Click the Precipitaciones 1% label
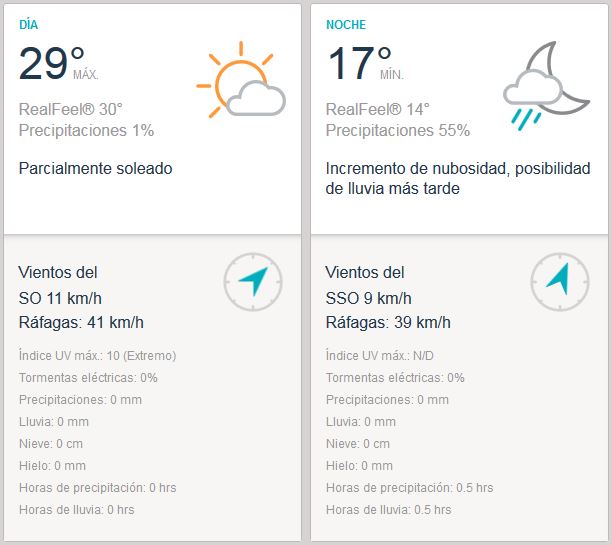This screenshot has width=612, height=545. [x=86, y=130]
